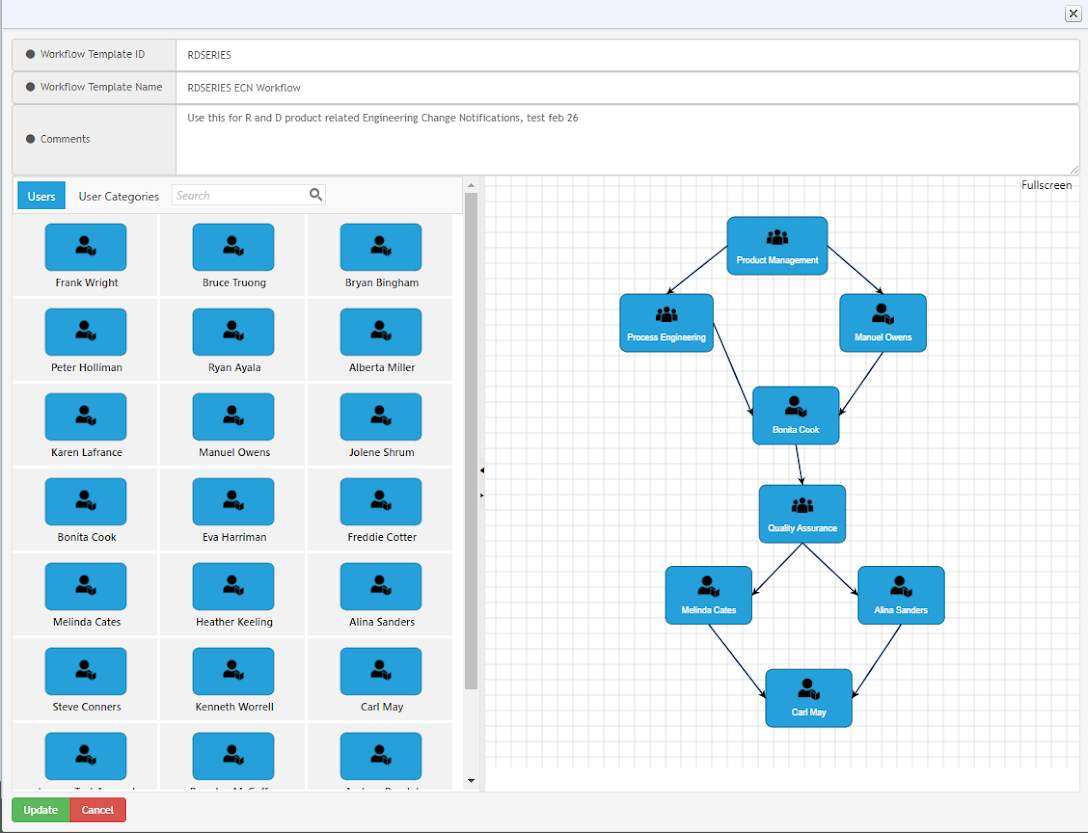Click the search magnifier icon
The height and width of the screenshot is (833, 1088).
[x=316, y=195]
